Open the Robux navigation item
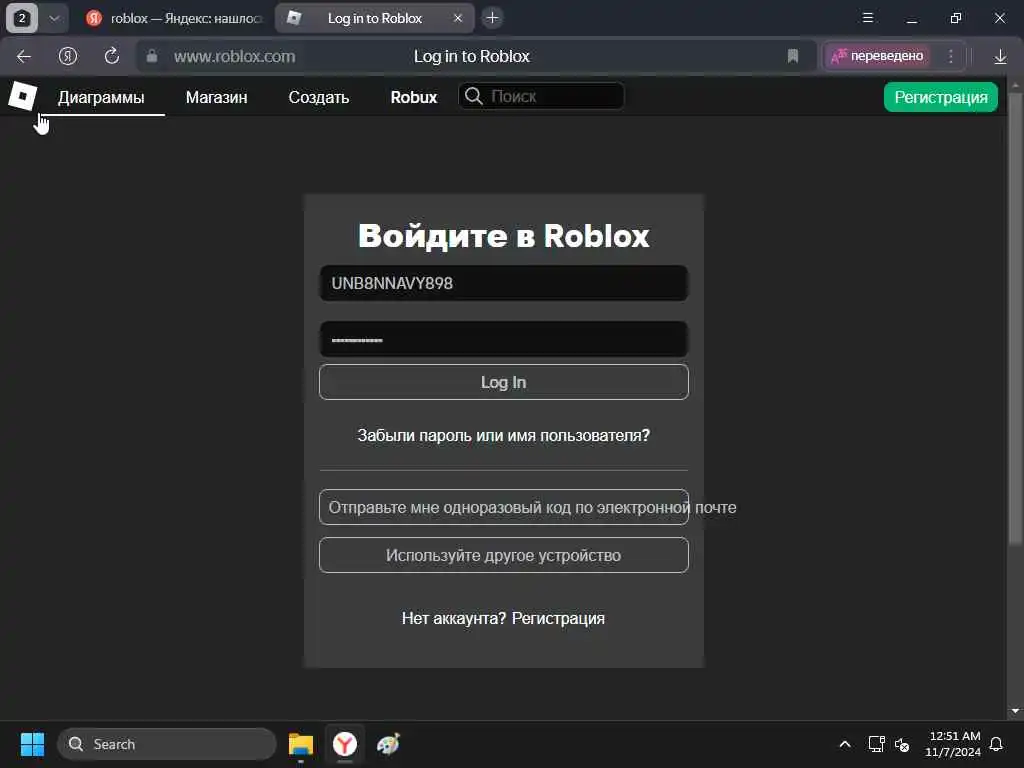This screenshot has height=768, width=1024. [413, 97]
